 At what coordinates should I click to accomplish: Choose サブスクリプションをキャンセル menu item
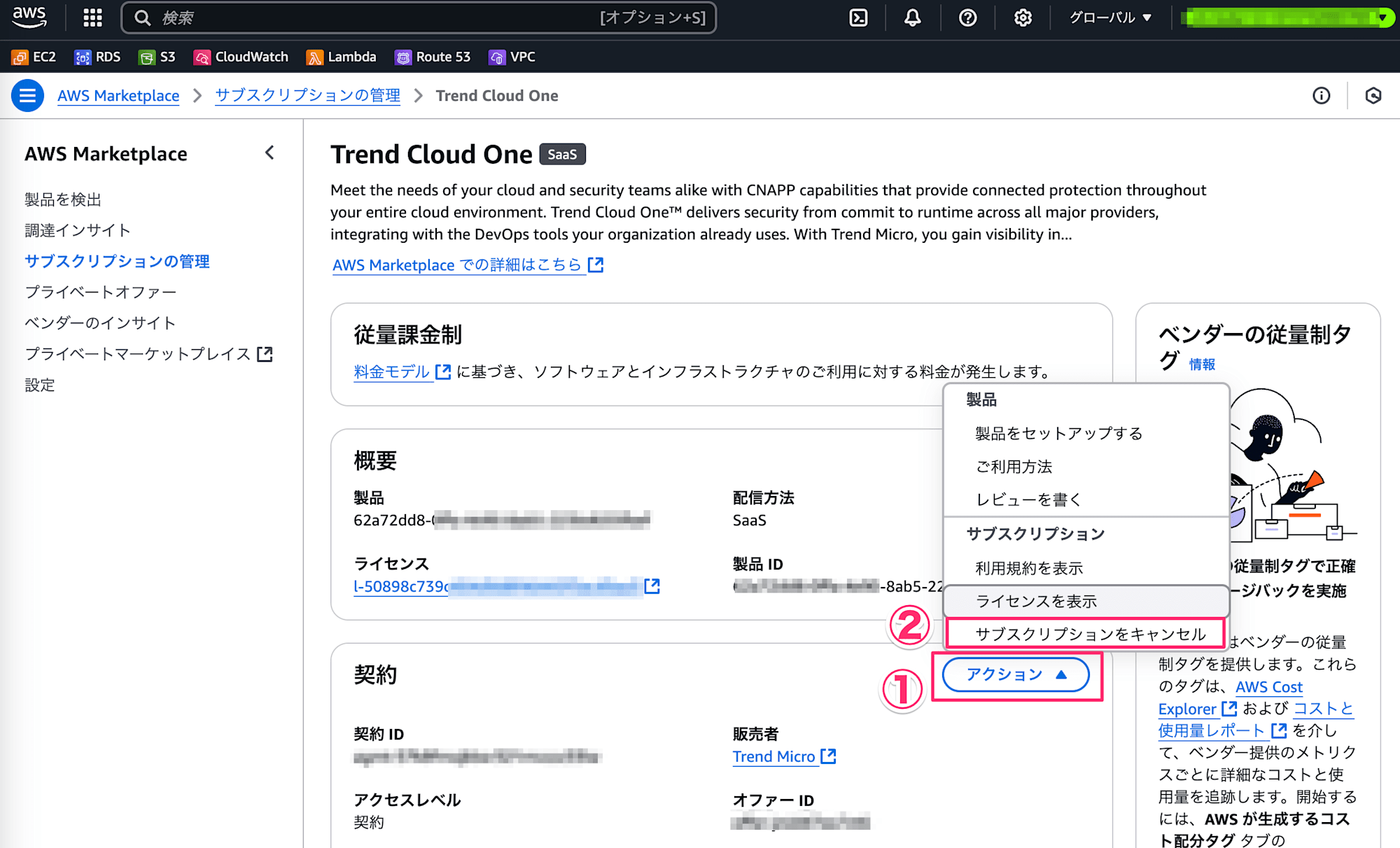(x=1086, y=634)
